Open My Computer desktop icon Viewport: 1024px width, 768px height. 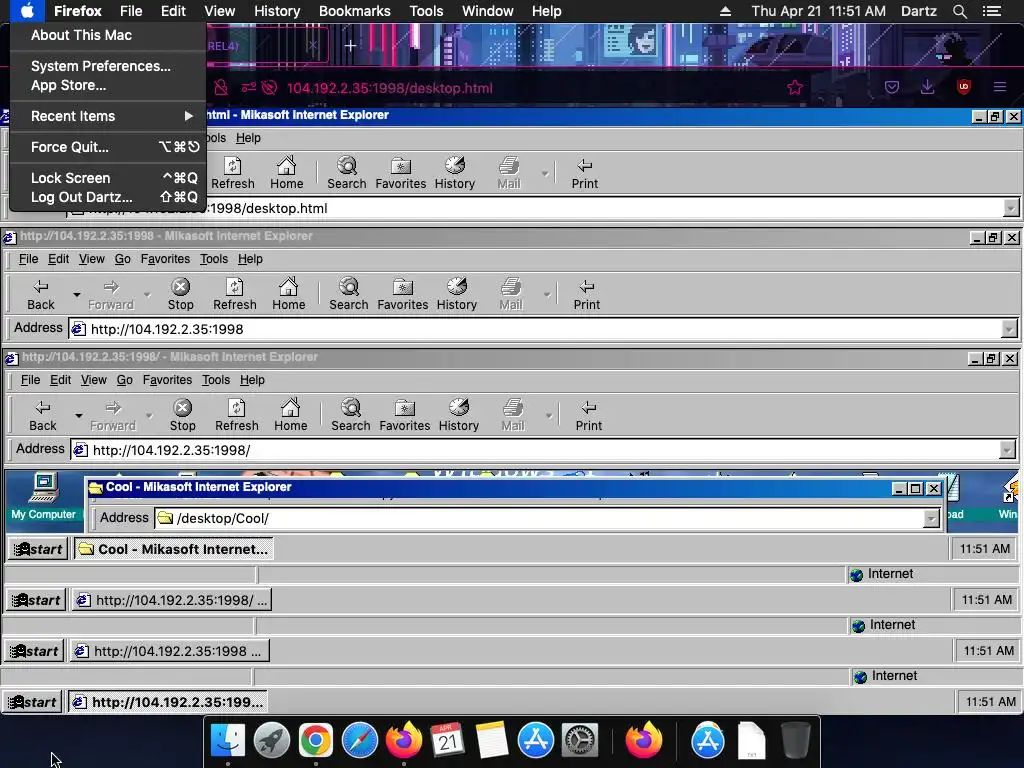coord(43,496)
